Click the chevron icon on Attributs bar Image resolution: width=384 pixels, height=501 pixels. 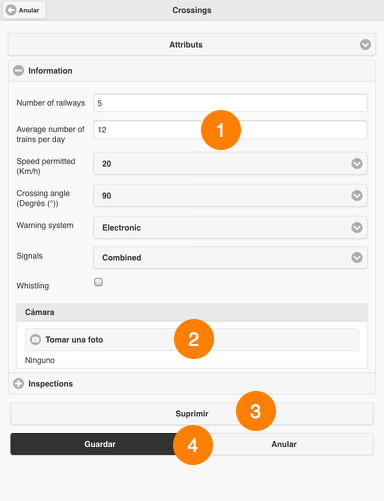[x=365, y=44]
